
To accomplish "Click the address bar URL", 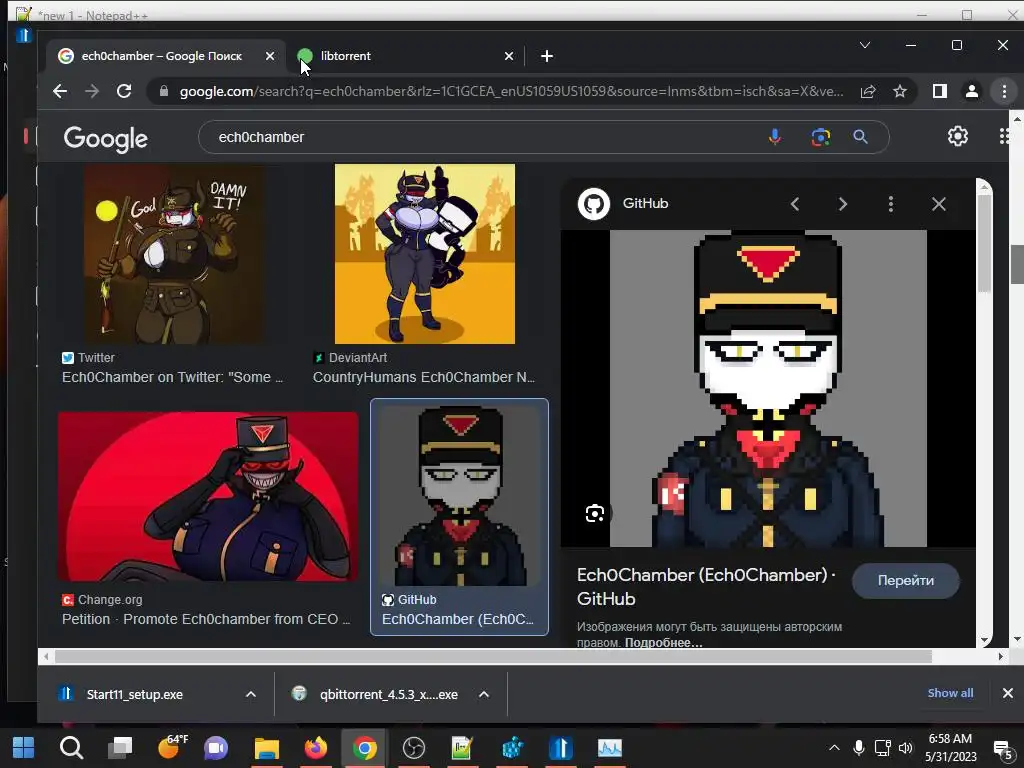I will pyautogui.click(x=511, y=91).
